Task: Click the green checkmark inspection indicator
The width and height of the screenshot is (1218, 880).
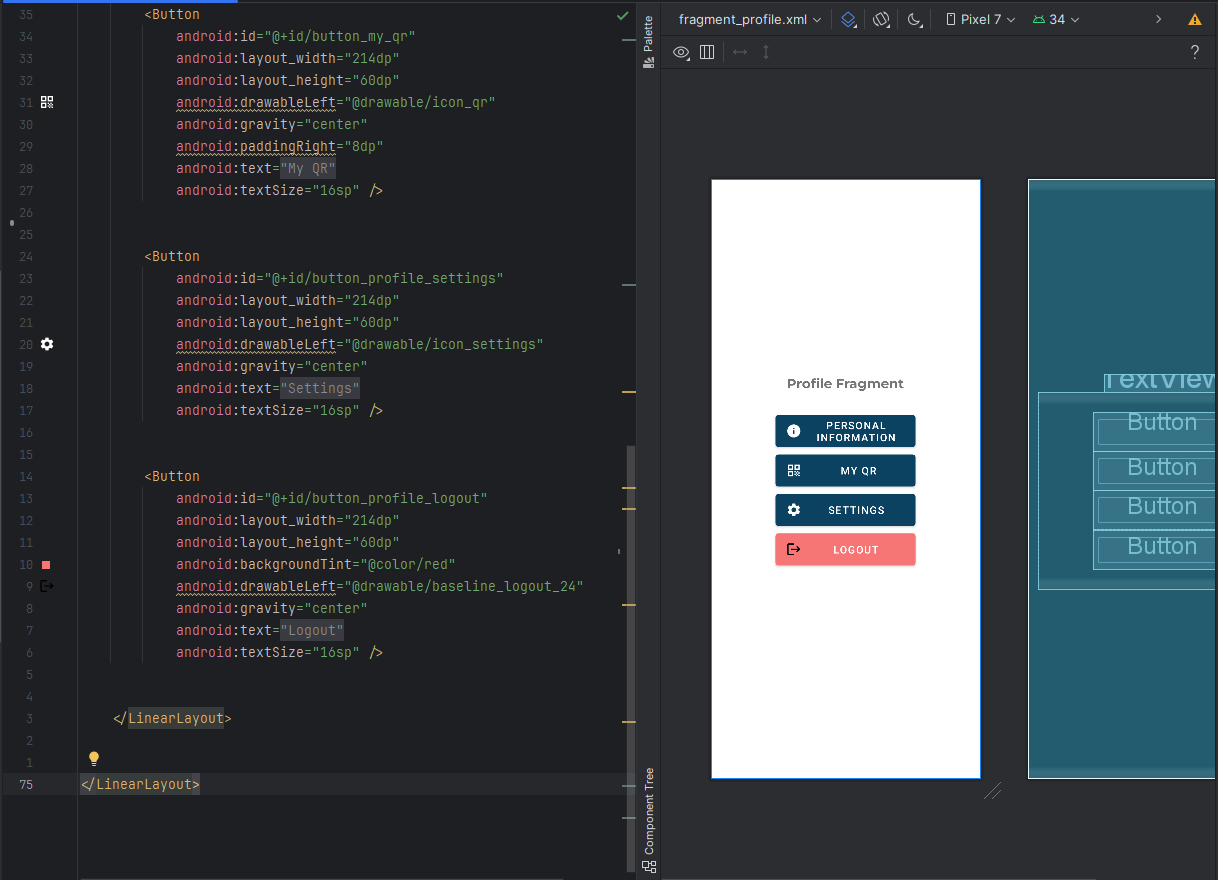Action: click(x=622, y=15)
